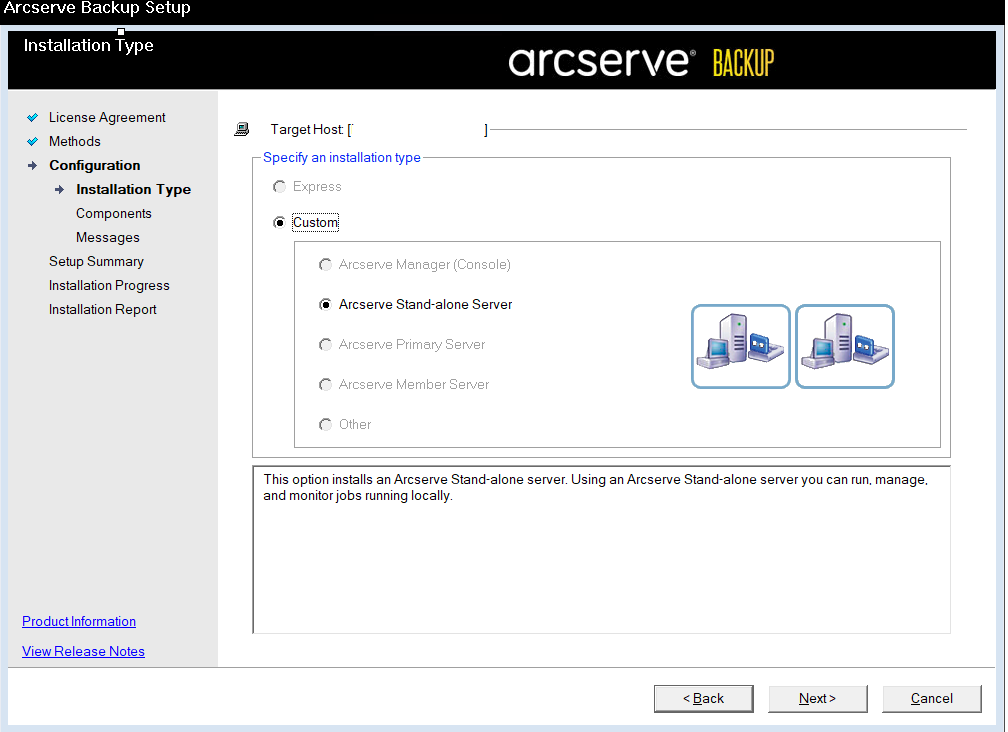
Task: Select the Custom installation type
Action: tap(280, 222)
